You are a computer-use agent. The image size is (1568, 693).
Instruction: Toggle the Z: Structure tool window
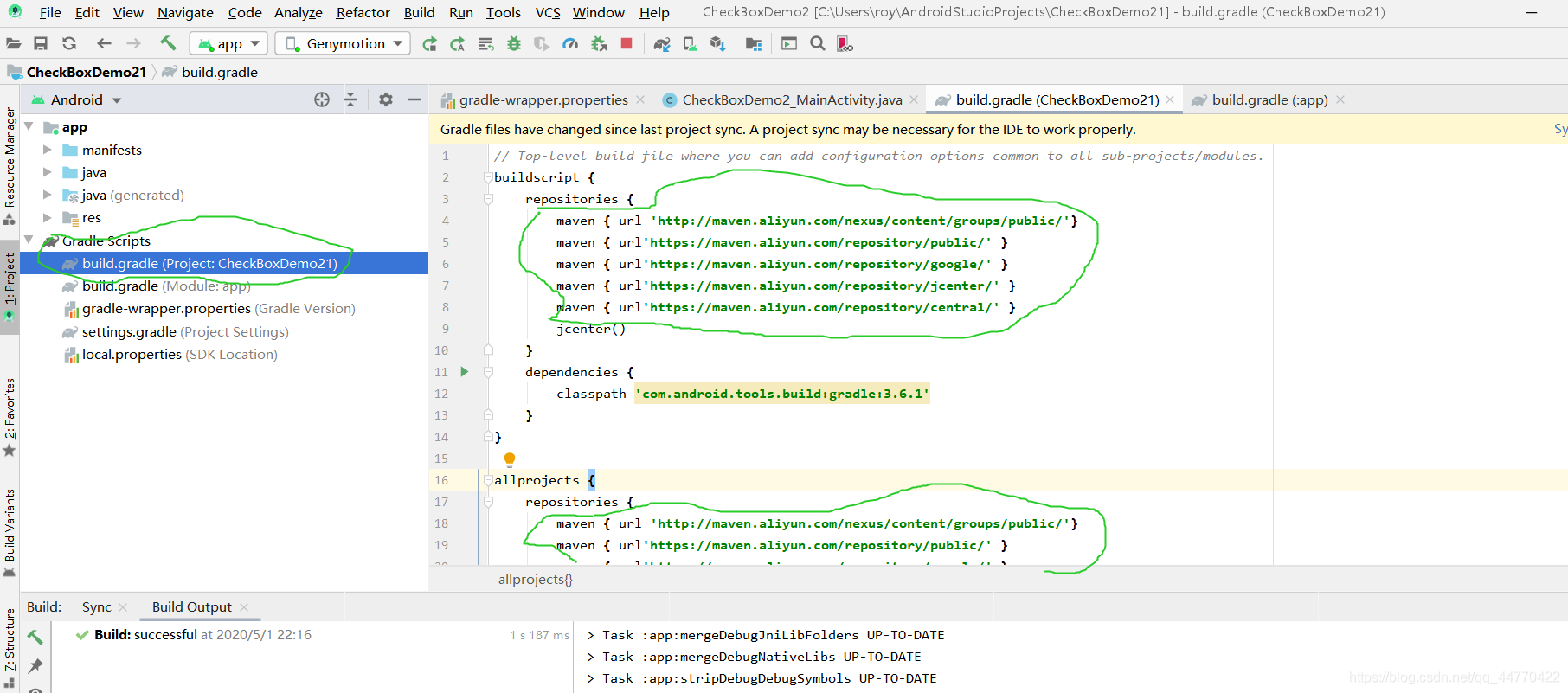pyautogui.click(x=10, y=647)
